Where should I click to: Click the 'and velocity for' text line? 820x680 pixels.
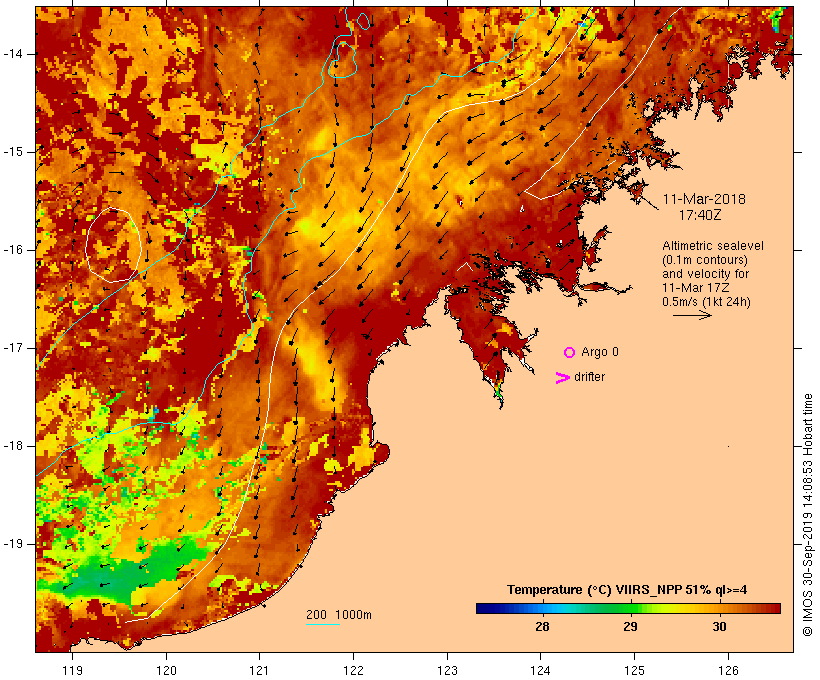705,274
